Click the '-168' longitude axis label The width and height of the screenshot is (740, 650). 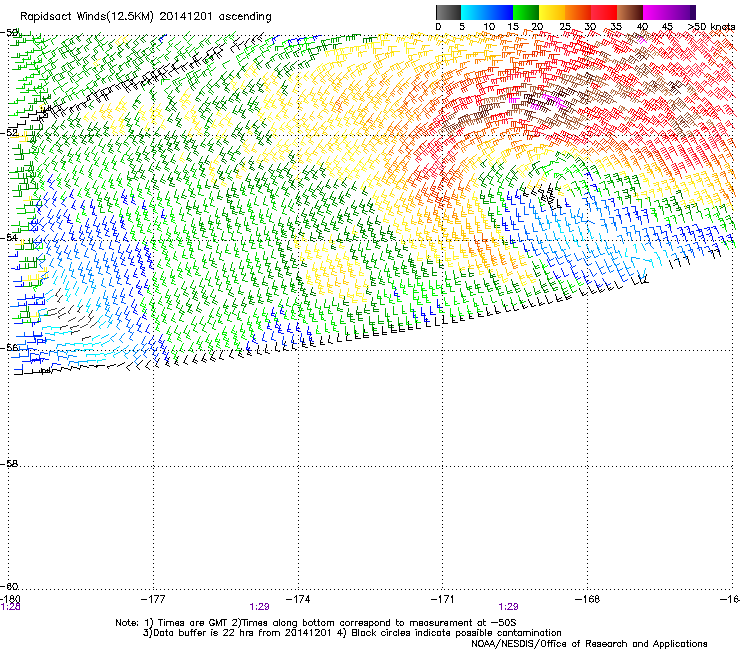[x=588, y=599]
